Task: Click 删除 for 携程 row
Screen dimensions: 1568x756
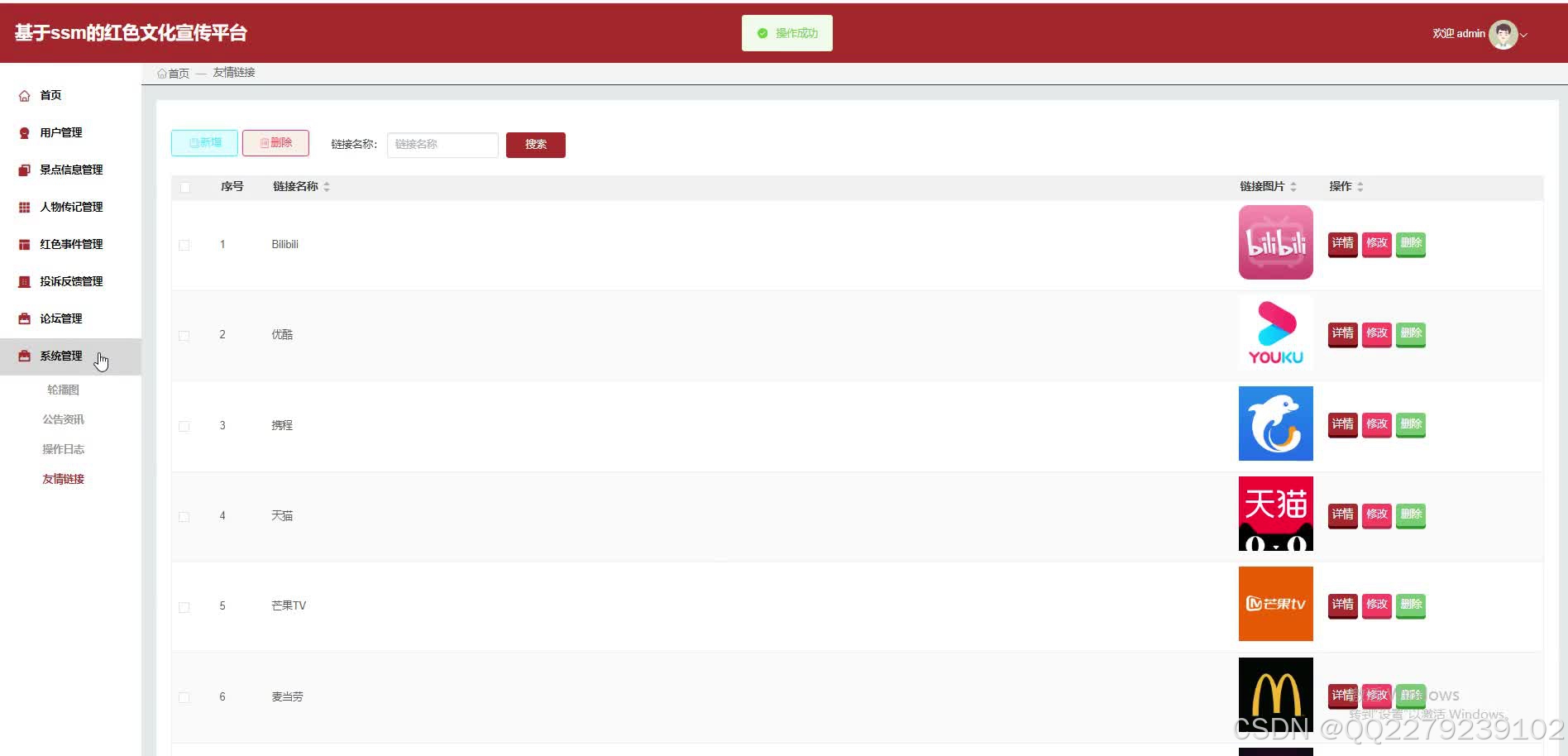Action: coord(1410,424)
